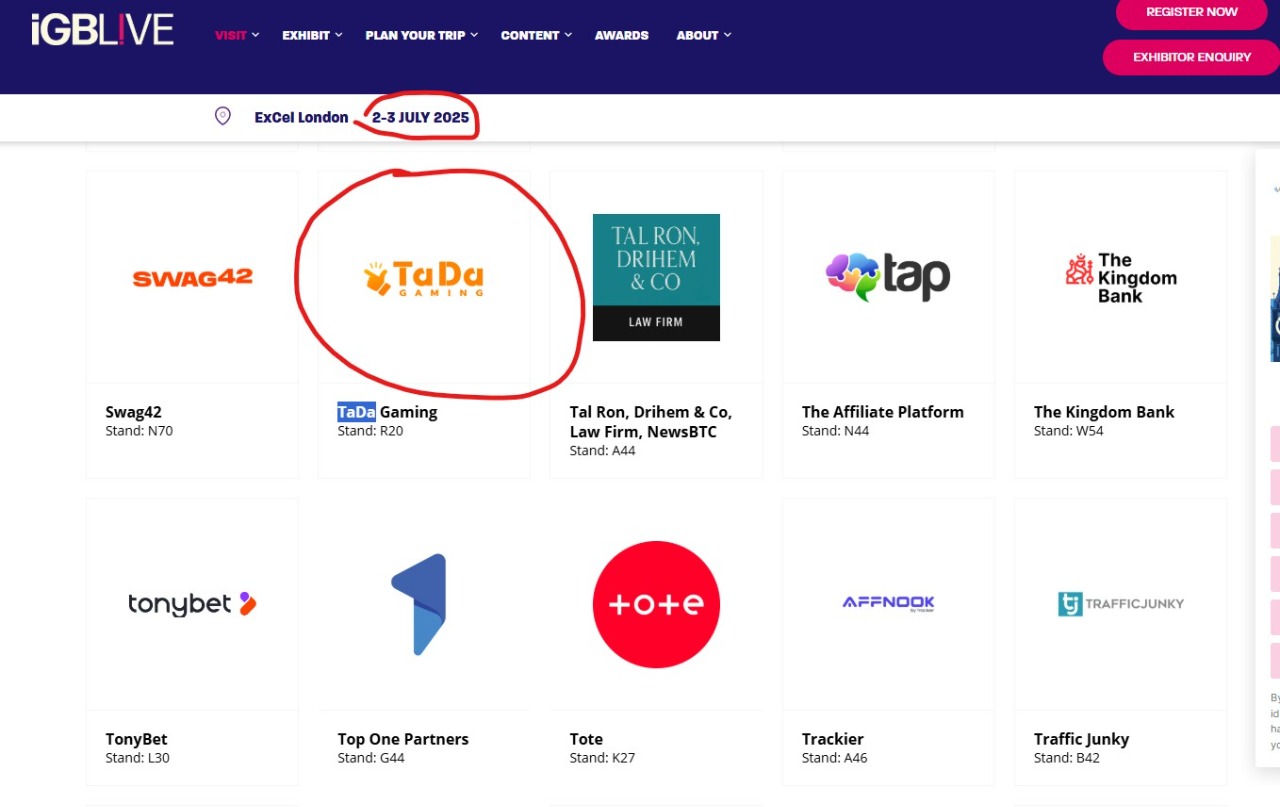This screenshot has width=1280, height=807.
Task: Open the Swag42 exhibitor logo
Action: [x=192, y=277]
